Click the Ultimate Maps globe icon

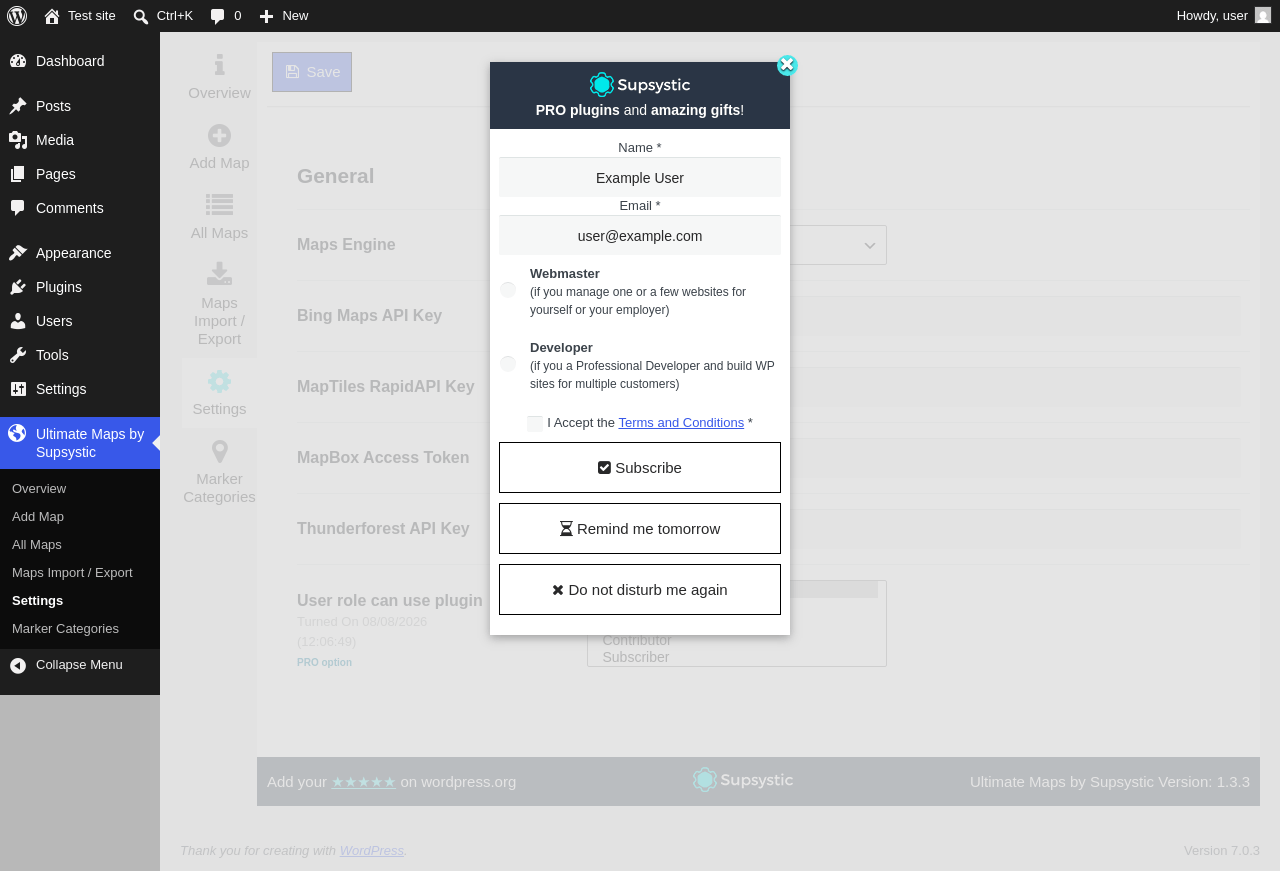click(17, 433)
